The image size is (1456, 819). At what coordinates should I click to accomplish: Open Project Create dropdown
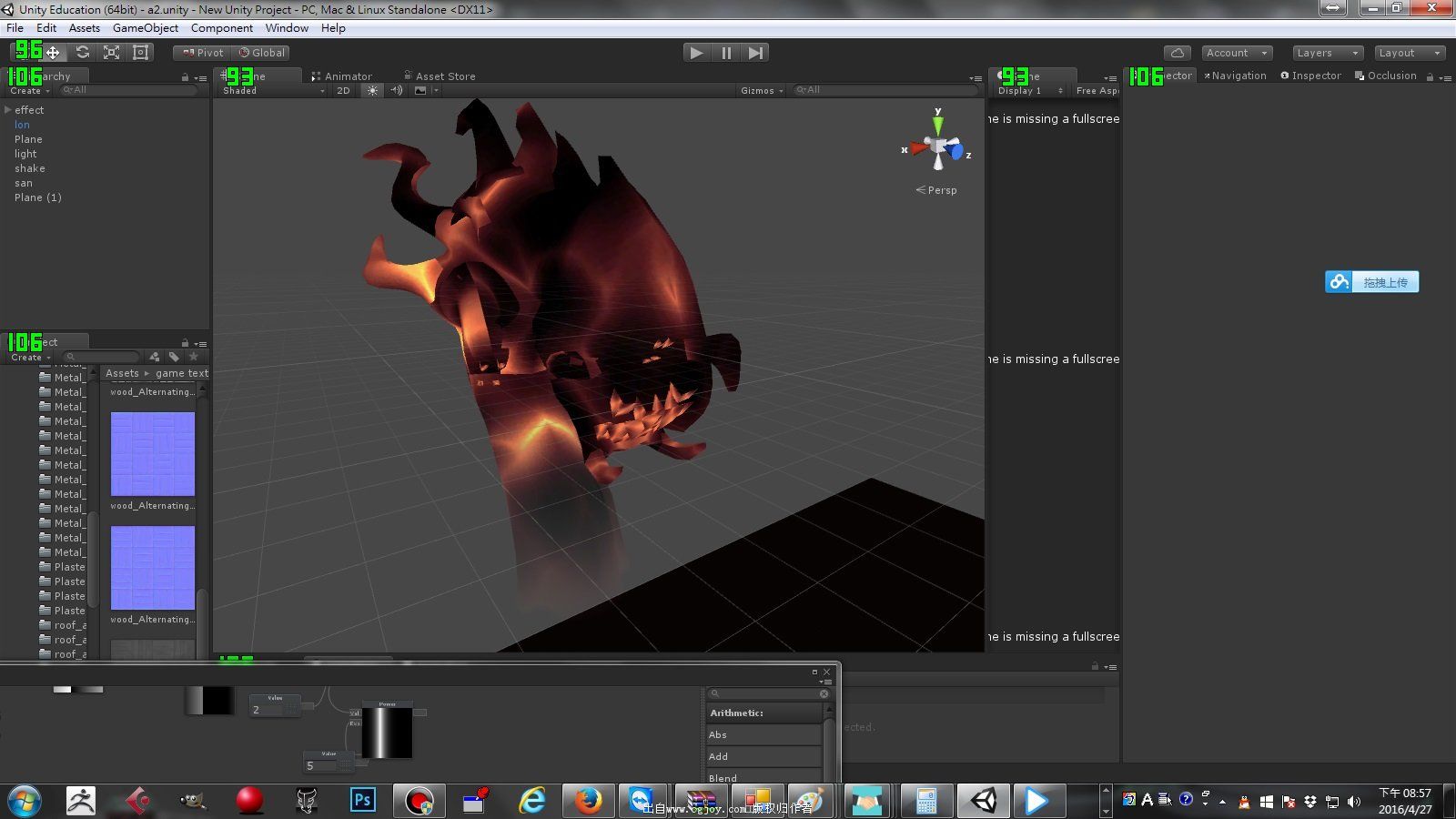click(30, 358)
